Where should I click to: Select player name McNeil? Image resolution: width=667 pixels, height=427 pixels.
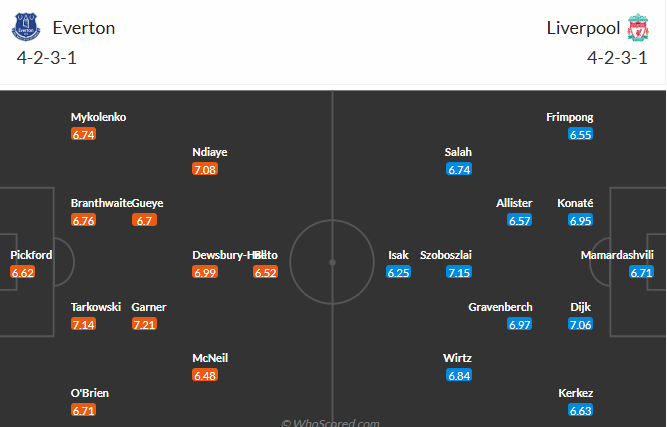click(211, 358)
